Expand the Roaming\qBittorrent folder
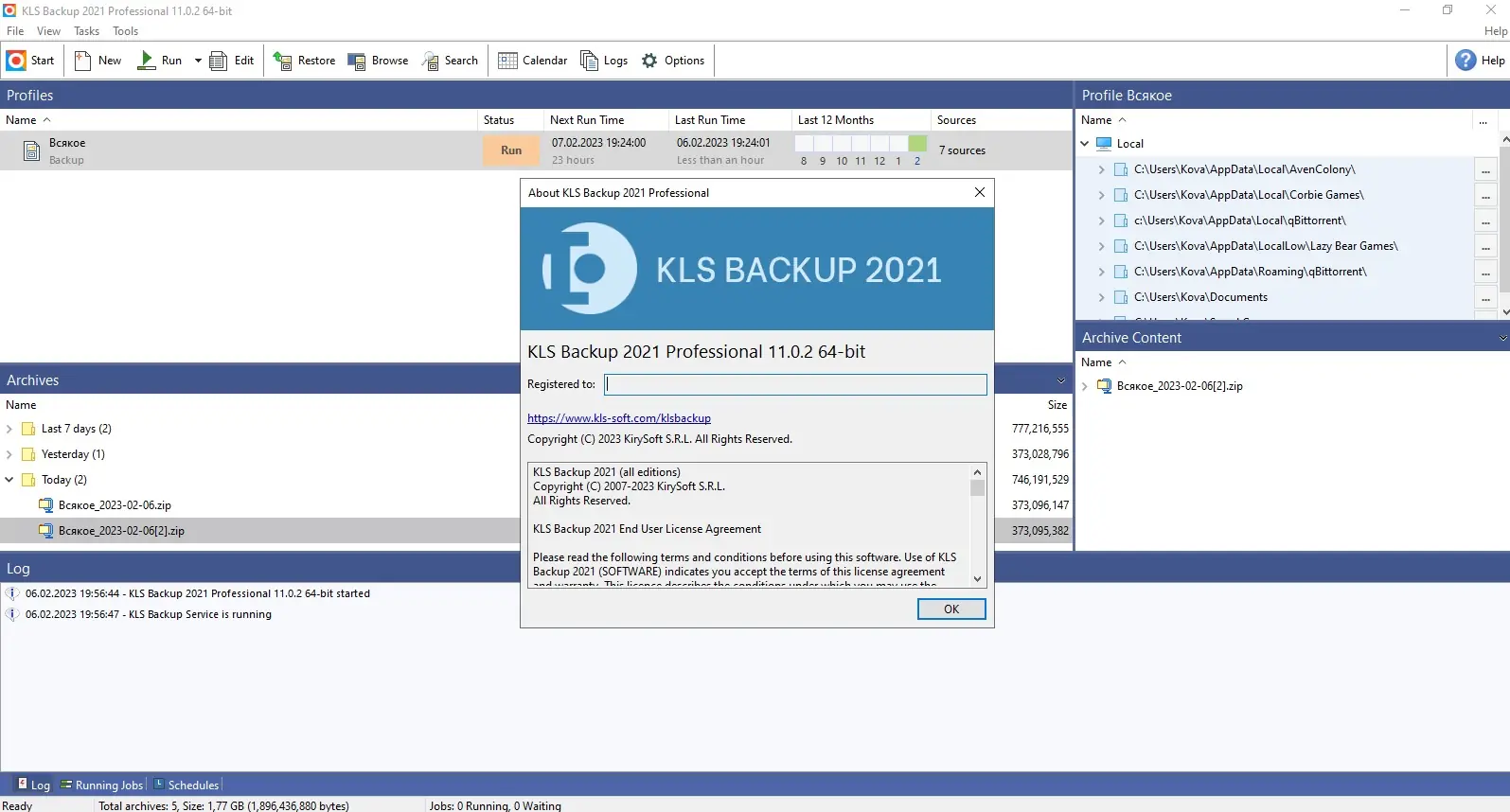Image resolution: width=1510 pixels, height=812 pixels. click(1101, 272)
